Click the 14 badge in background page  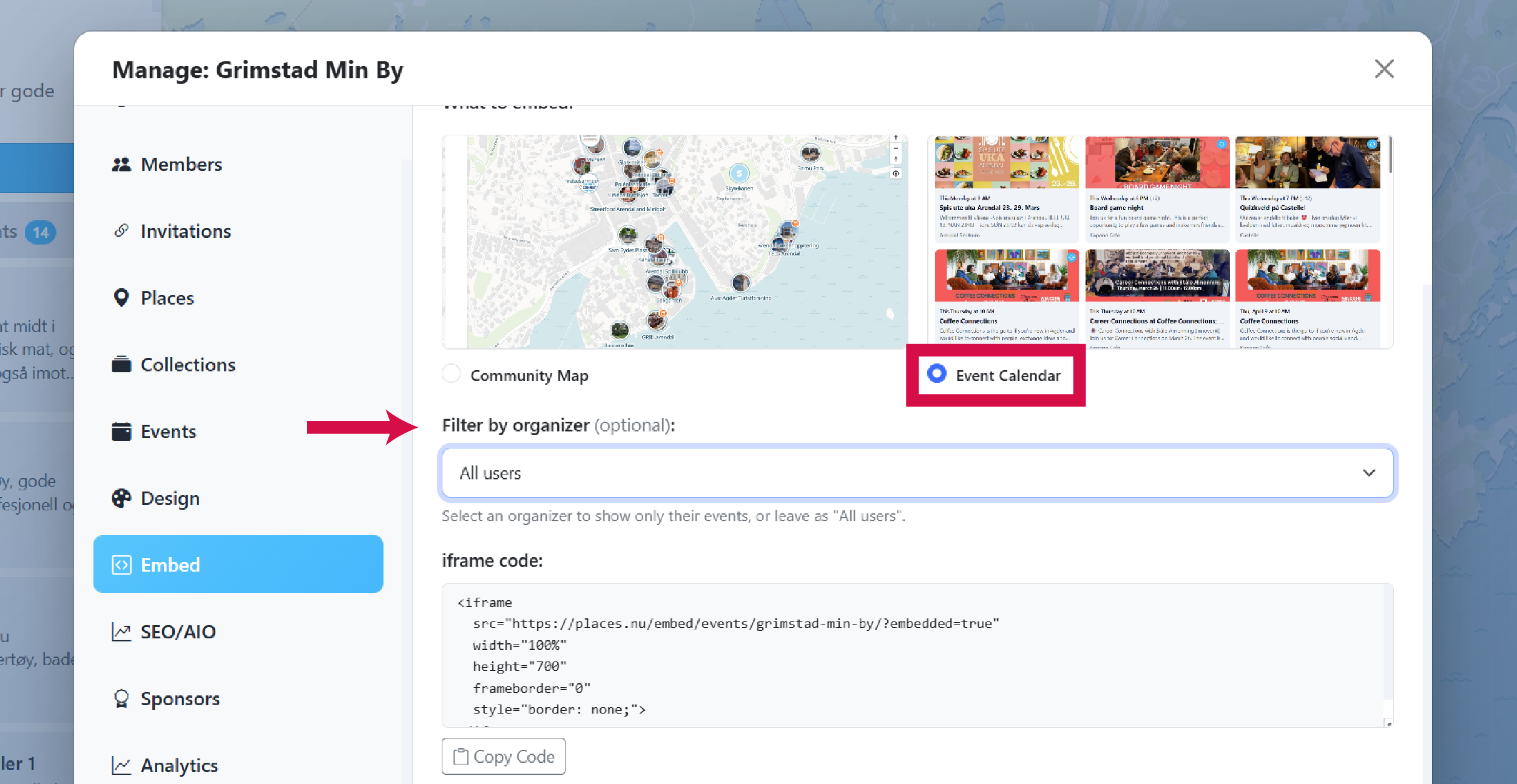pos(41,232)
